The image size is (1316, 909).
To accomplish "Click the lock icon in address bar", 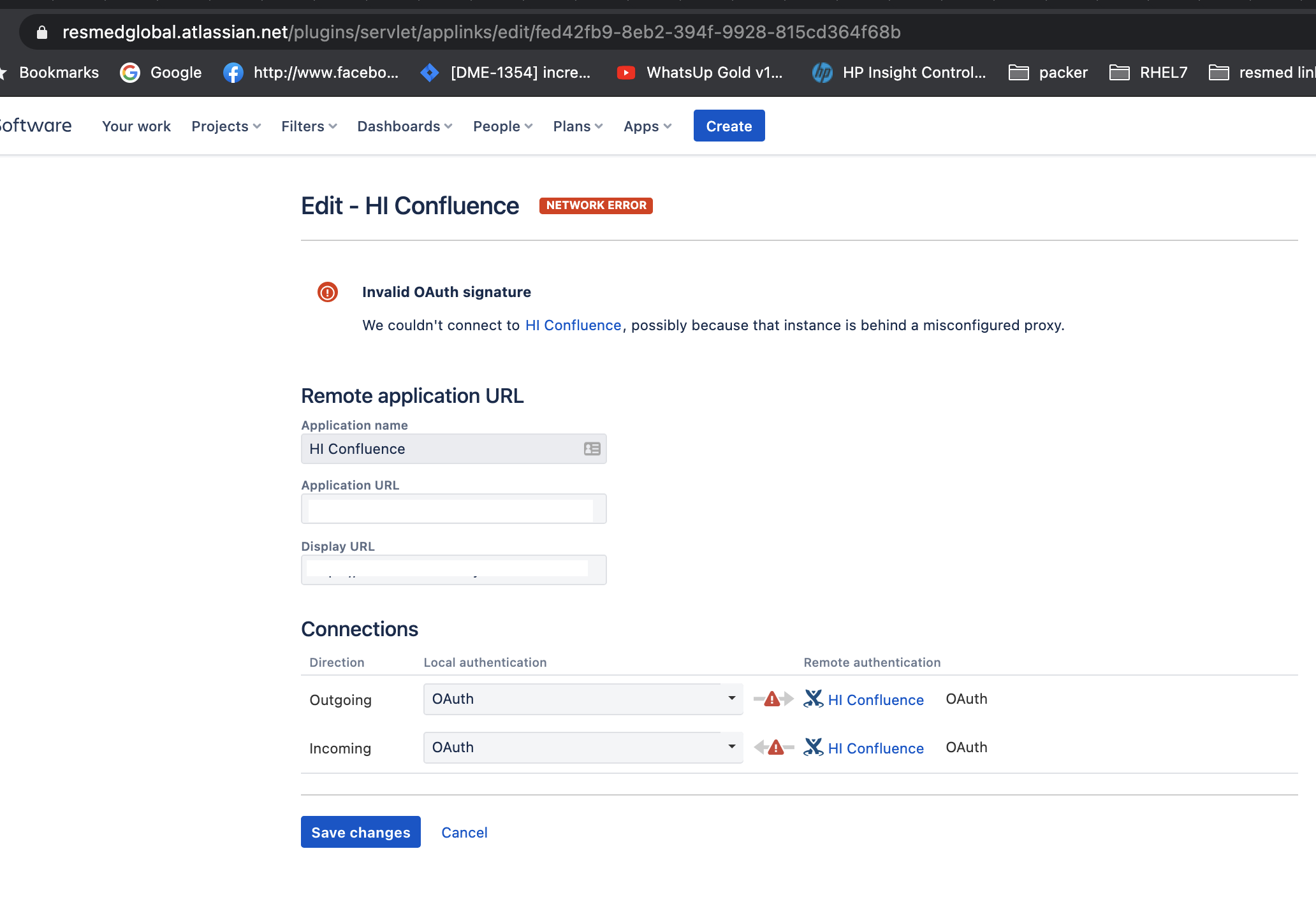I will (42, 32).
